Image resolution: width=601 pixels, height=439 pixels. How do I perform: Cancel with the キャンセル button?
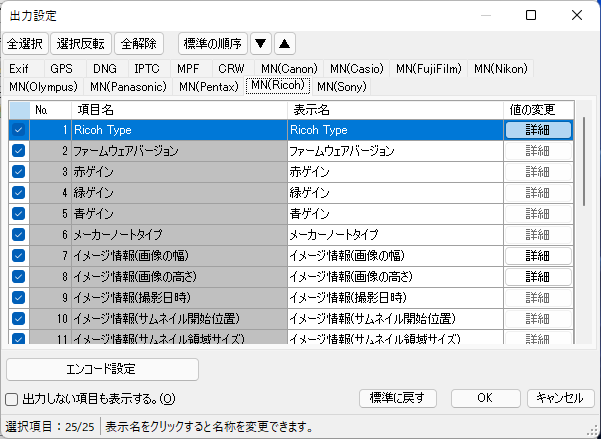(x=560, y=398)
